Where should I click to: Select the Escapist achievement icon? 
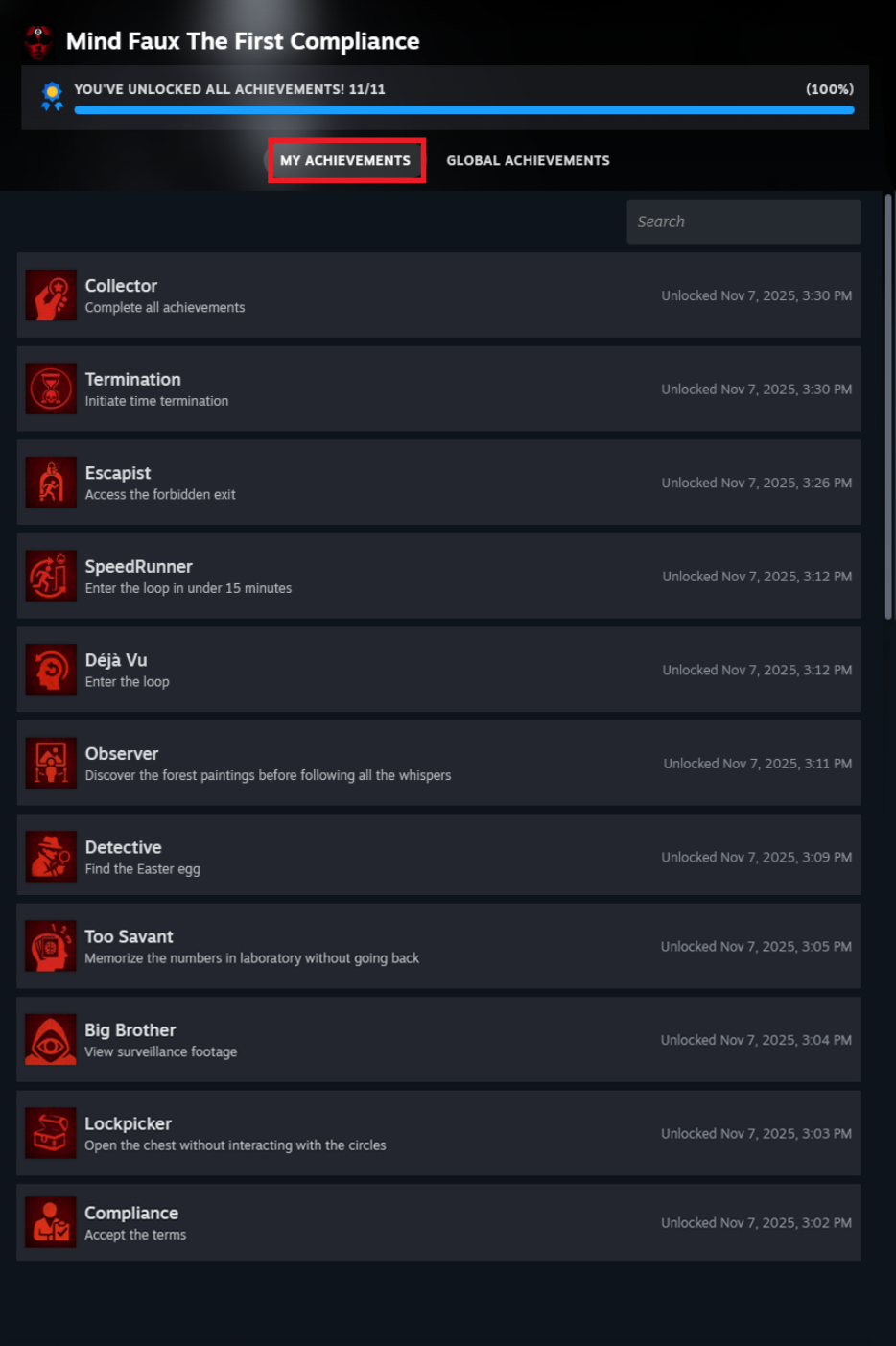click(x=51, y=482)
